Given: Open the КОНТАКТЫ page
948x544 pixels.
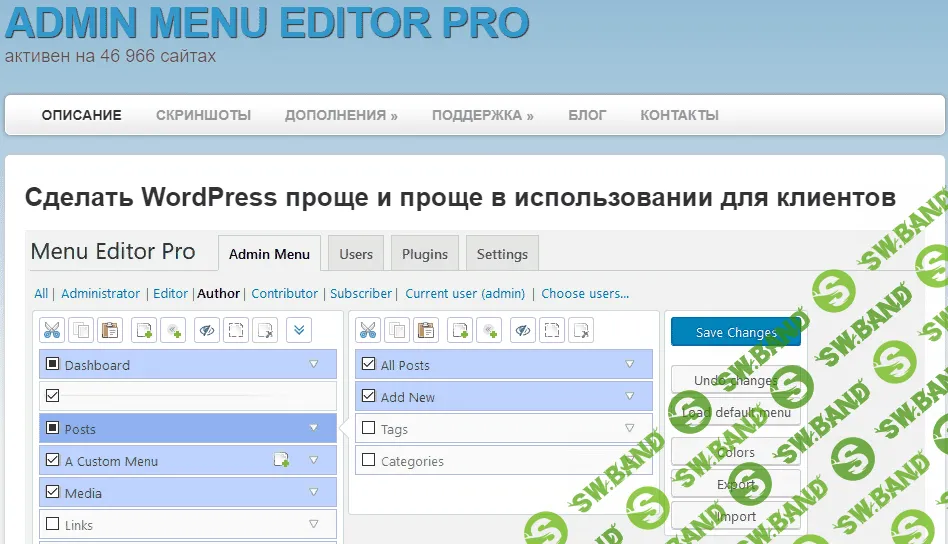Looking at the screenshot, I should click(x=680, y=115).
